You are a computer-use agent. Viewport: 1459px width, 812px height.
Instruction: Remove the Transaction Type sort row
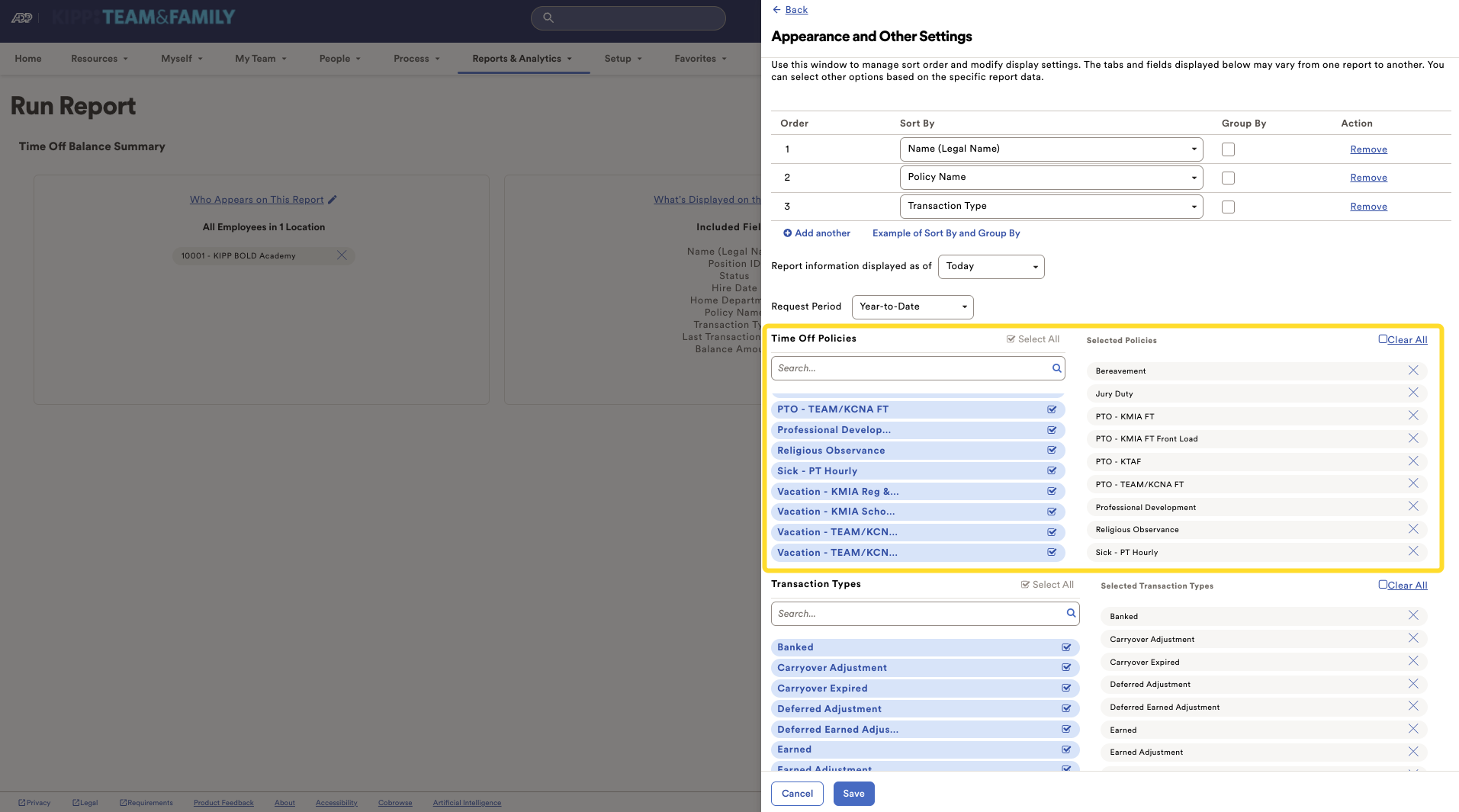tap(1368, 207)
